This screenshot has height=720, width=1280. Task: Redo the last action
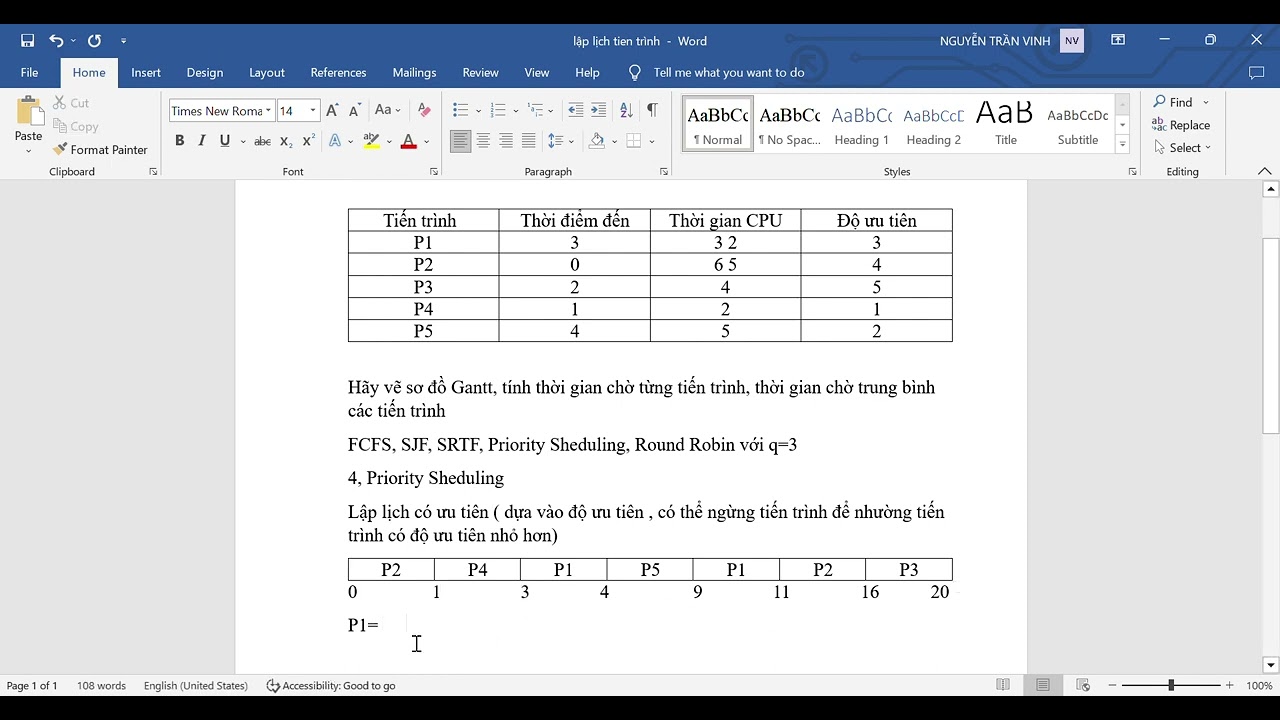94,41
